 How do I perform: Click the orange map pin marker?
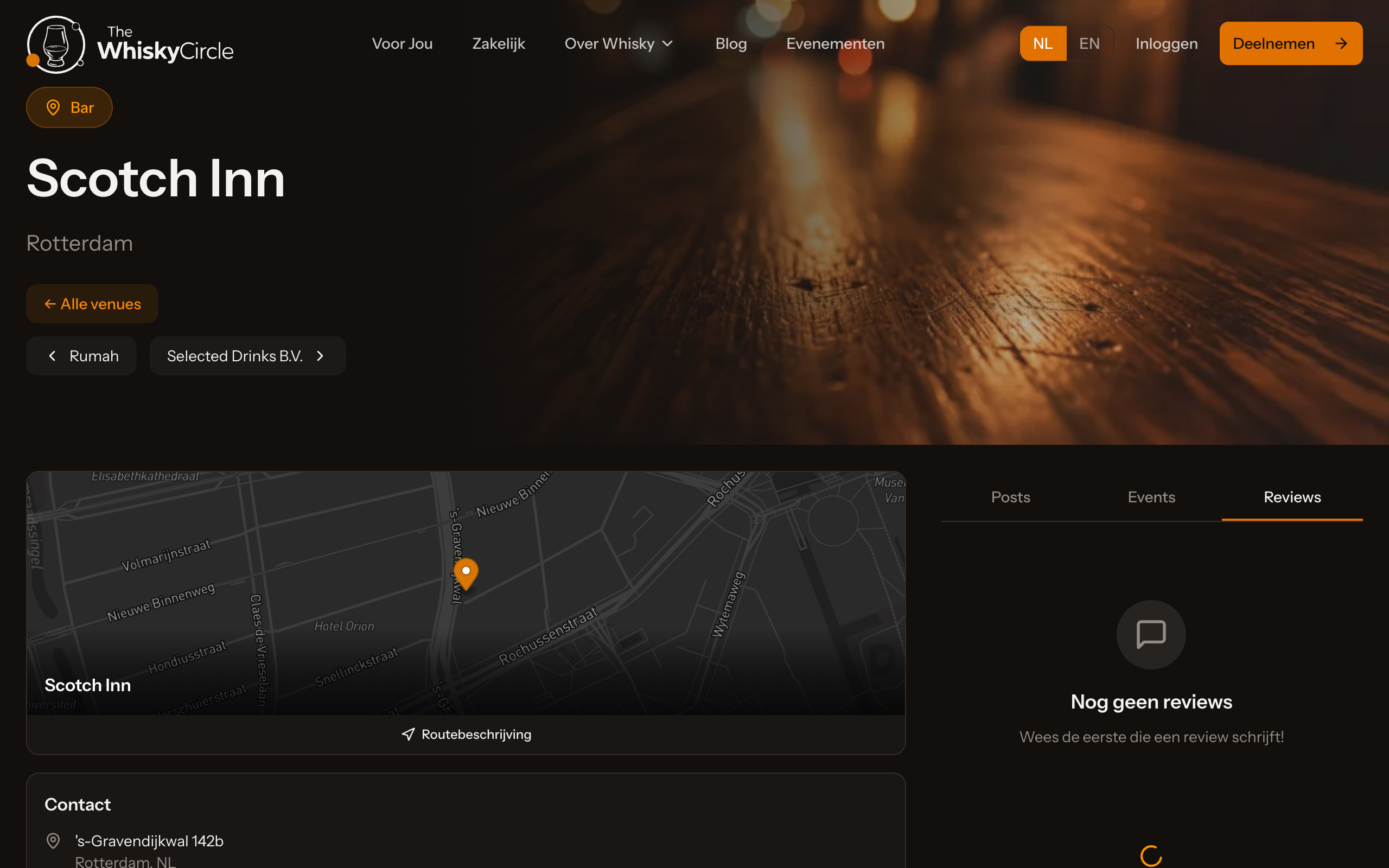pos(466,573)
